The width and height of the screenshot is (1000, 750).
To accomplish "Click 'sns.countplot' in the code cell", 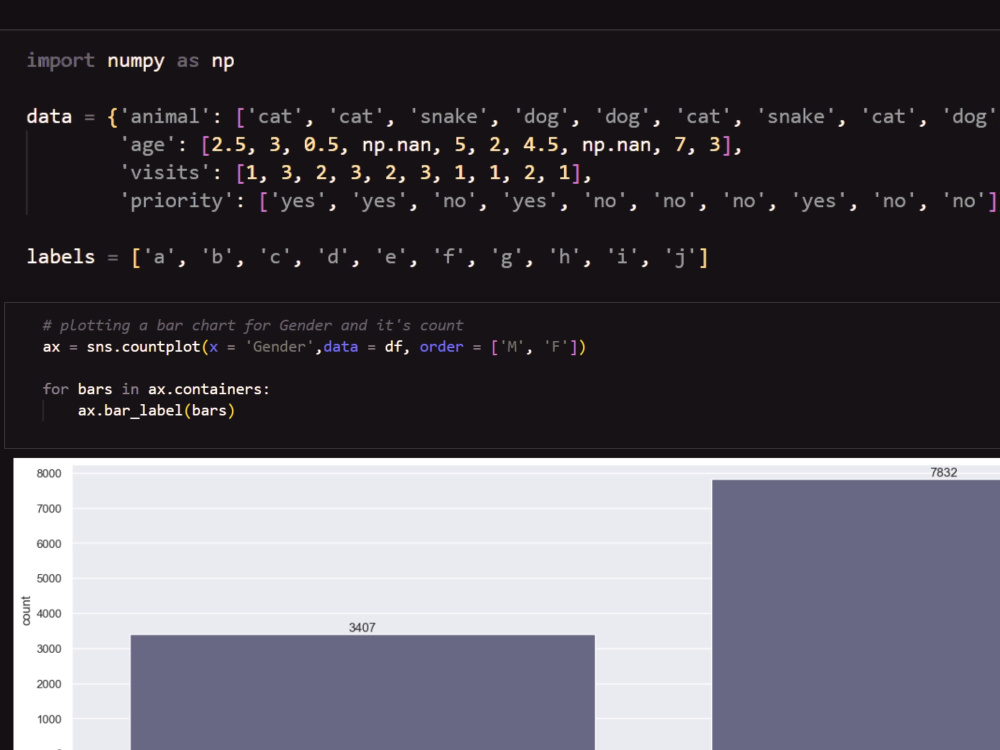I will pyautogui.click(x=143, y=347).
